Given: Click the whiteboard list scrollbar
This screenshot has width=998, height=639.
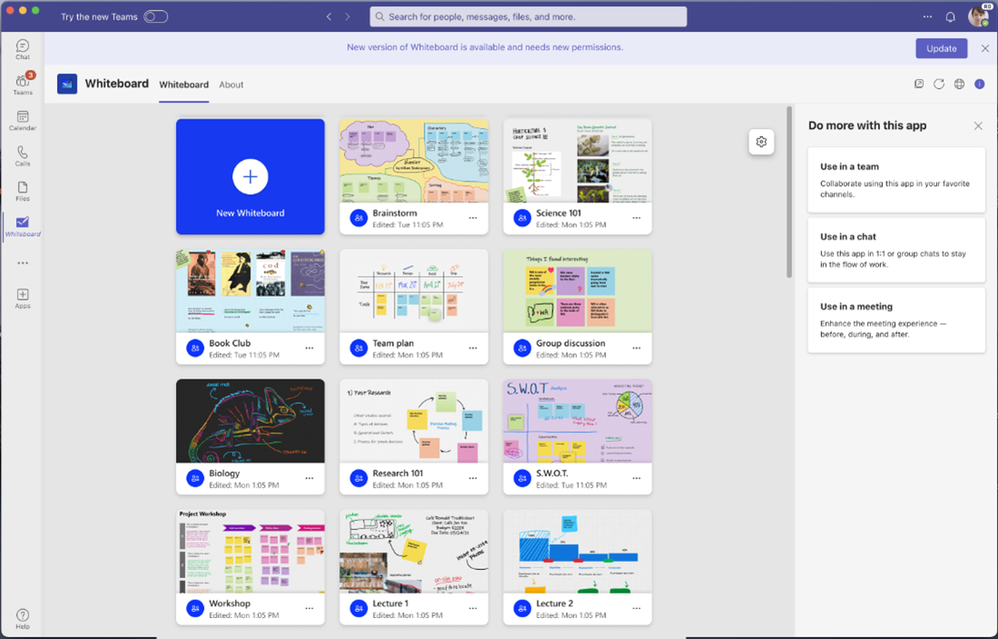Looking at the screenshot, I should tap(789, 192).
